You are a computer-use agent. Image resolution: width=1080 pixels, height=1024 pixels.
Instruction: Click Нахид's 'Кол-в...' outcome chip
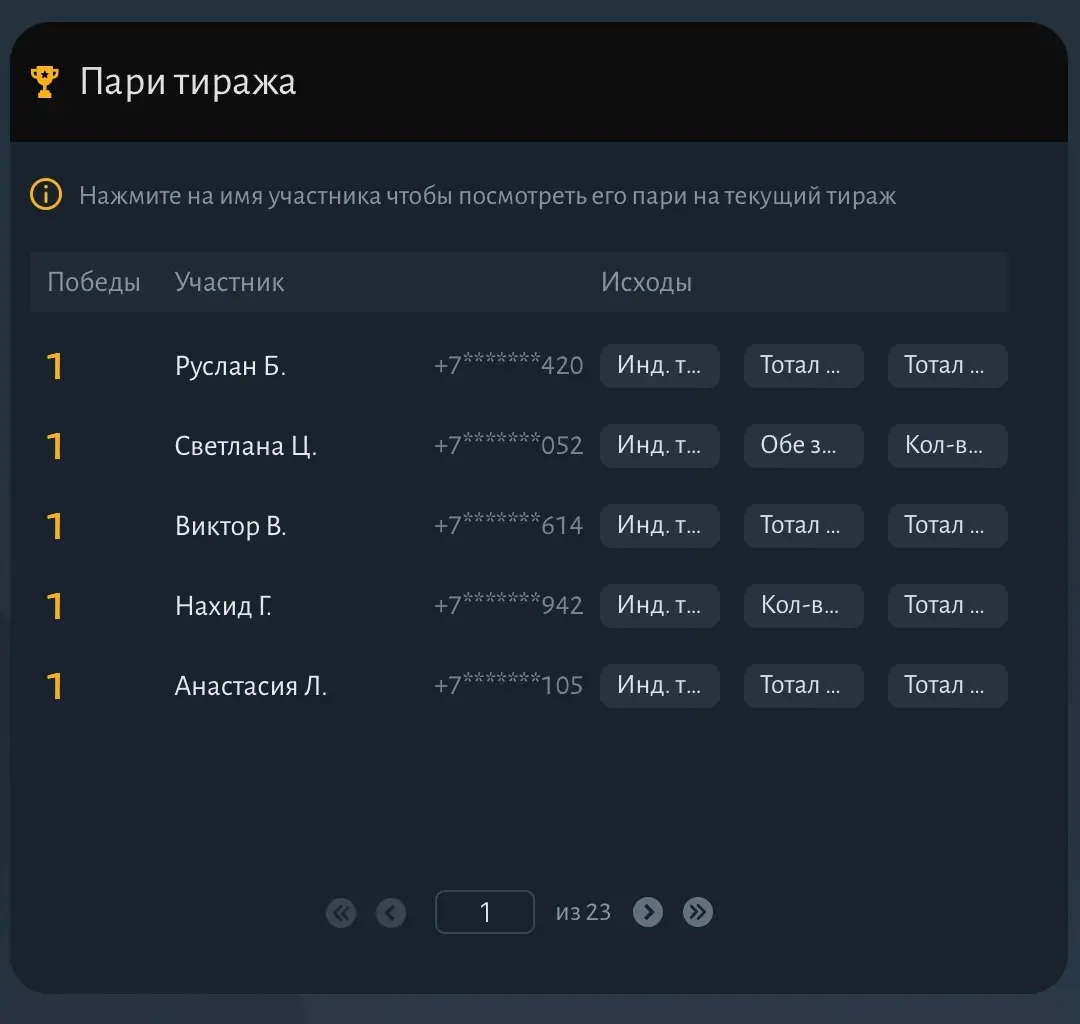(803, 606)
